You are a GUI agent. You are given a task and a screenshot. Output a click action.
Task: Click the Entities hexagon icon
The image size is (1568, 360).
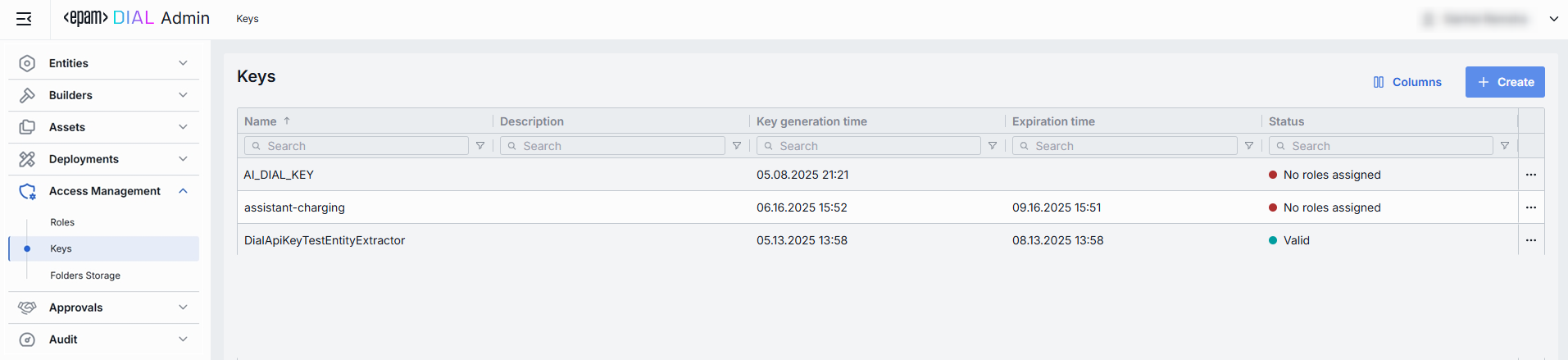27,63
